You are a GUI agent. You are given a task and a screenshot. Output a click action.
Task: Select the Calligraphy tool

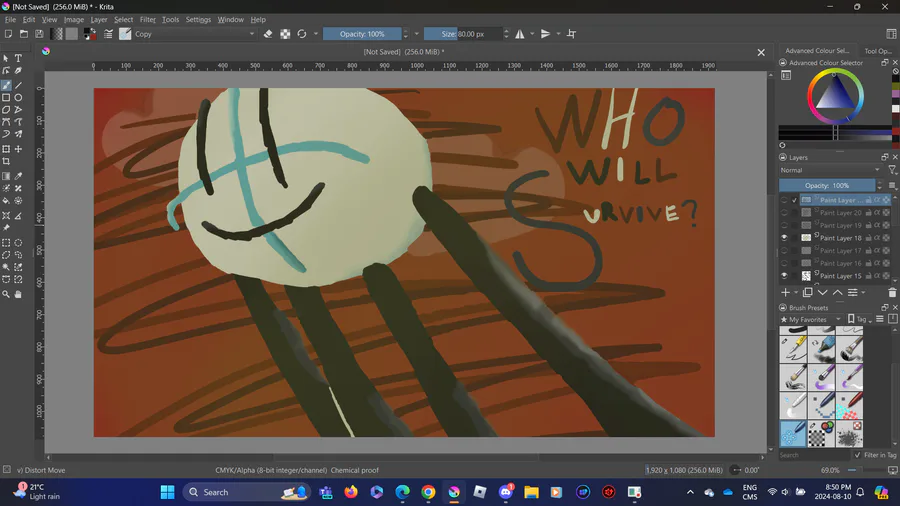point(18,71)
